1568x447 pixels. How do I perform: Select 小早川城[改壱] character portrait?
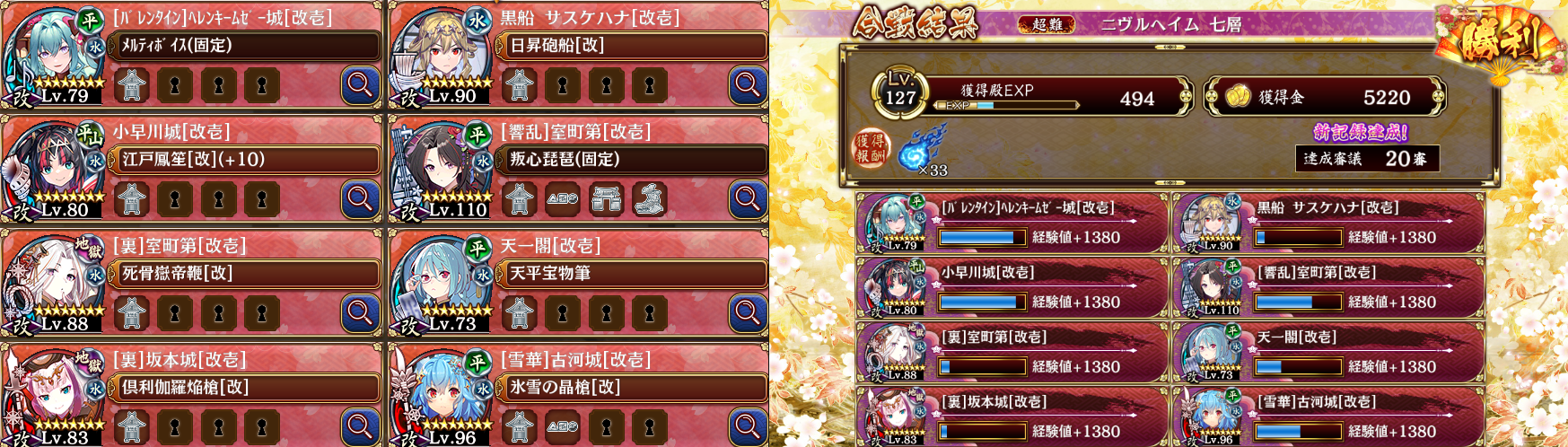pyautogui.click(x=54, y=171)
